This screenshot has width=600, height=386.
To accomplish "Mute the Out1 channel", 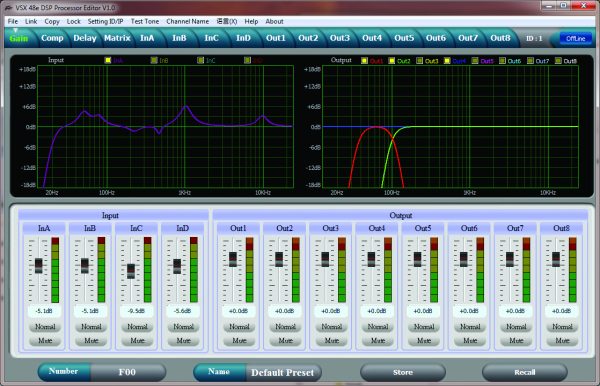I will click(x=239, y=340).
